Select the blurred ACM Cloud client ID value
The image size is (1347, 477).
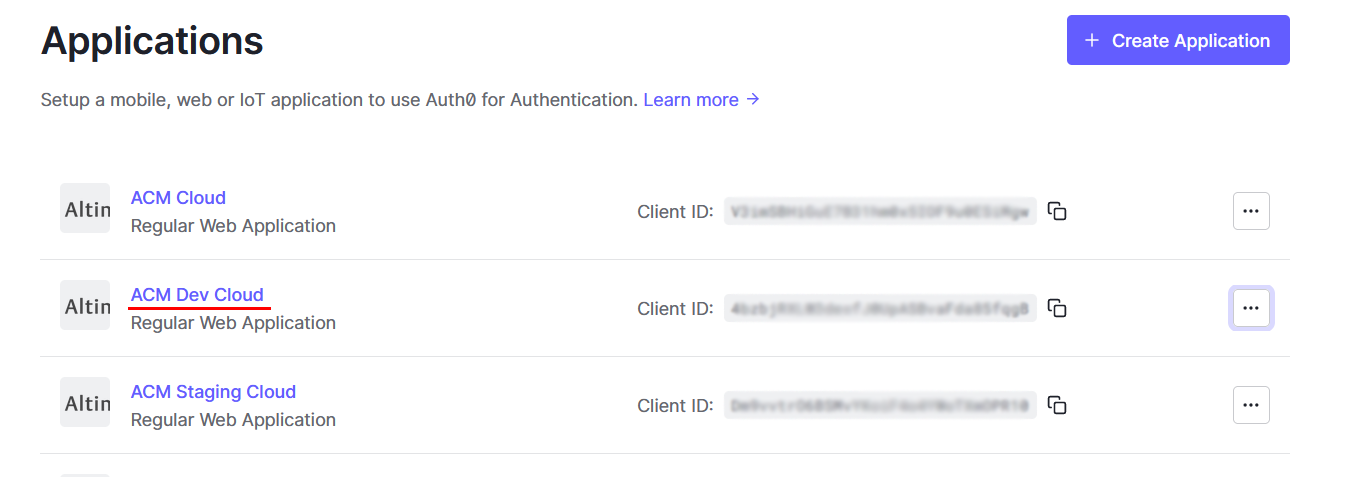(x=880, y=211)
